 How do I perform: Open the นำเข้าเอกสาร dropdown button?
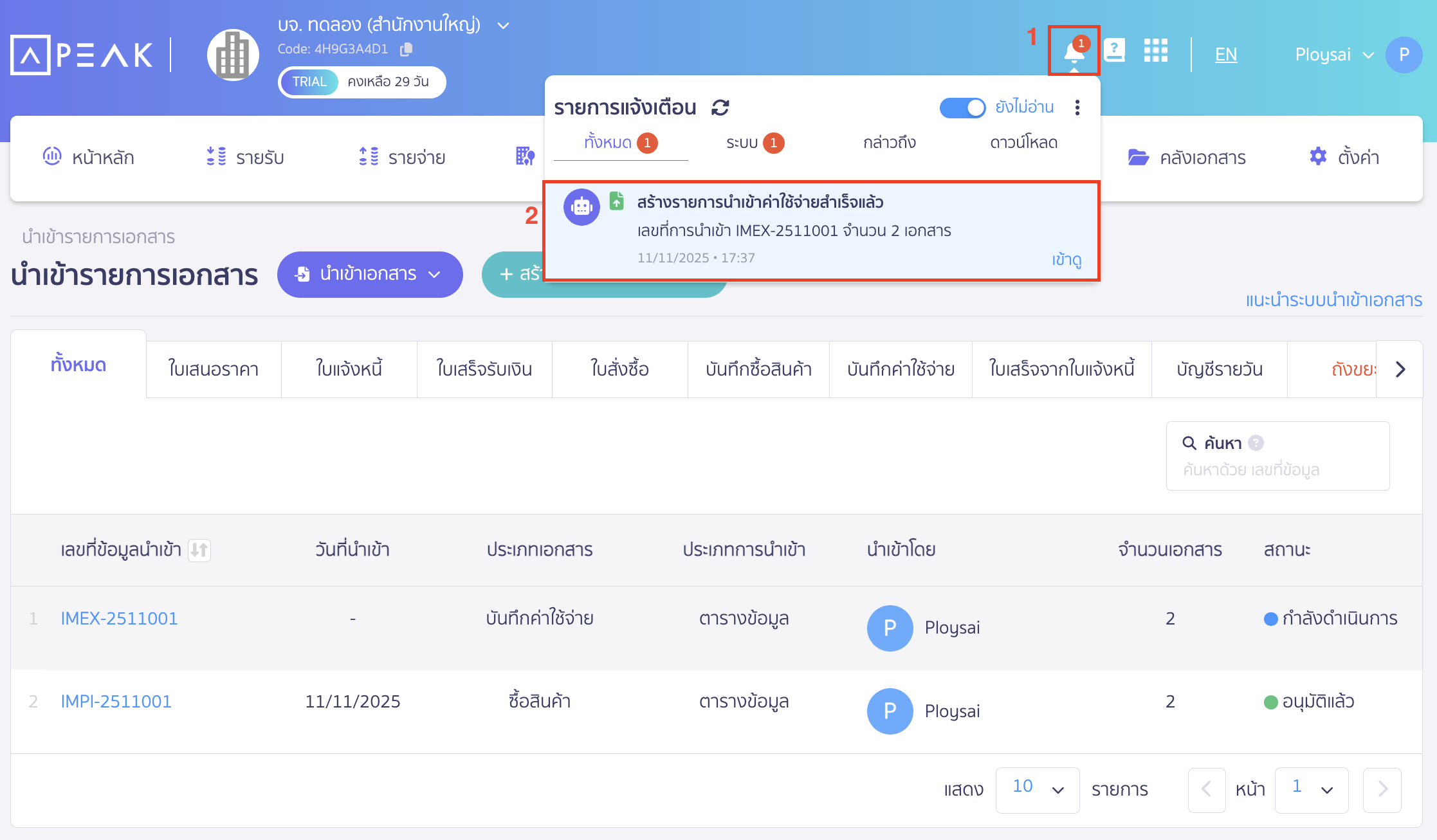369,274
